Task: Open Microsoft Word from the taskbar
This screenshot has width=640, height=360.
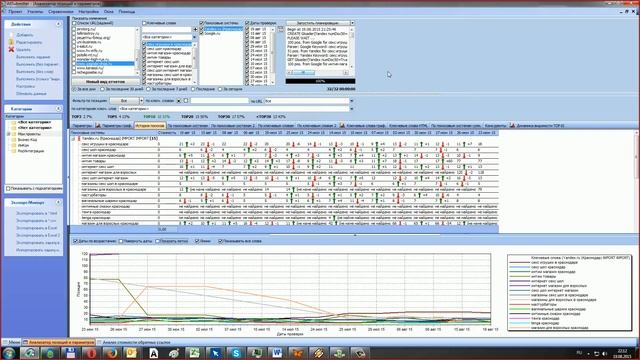Action: (277, 353)
